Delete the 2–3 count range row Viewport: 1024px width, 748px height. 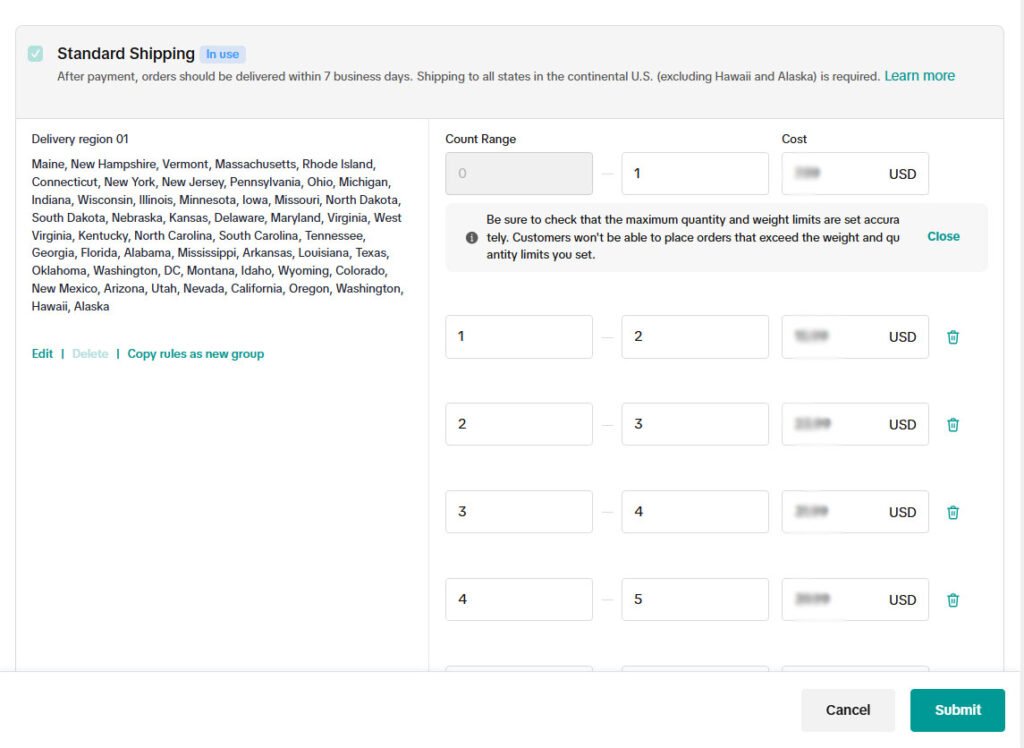(x=953, y=425)
